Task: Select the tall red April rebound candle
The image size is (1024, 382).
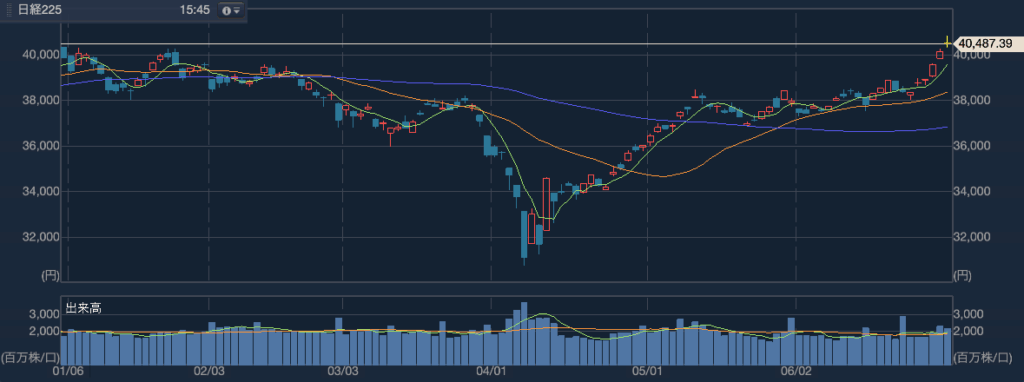Action: 546,204
